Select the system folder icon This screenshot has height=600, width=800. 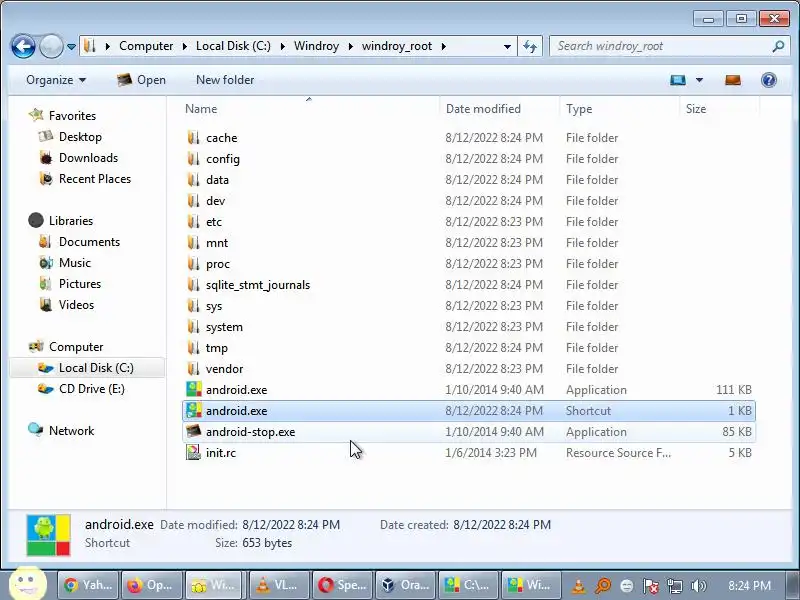pos(193,327)
